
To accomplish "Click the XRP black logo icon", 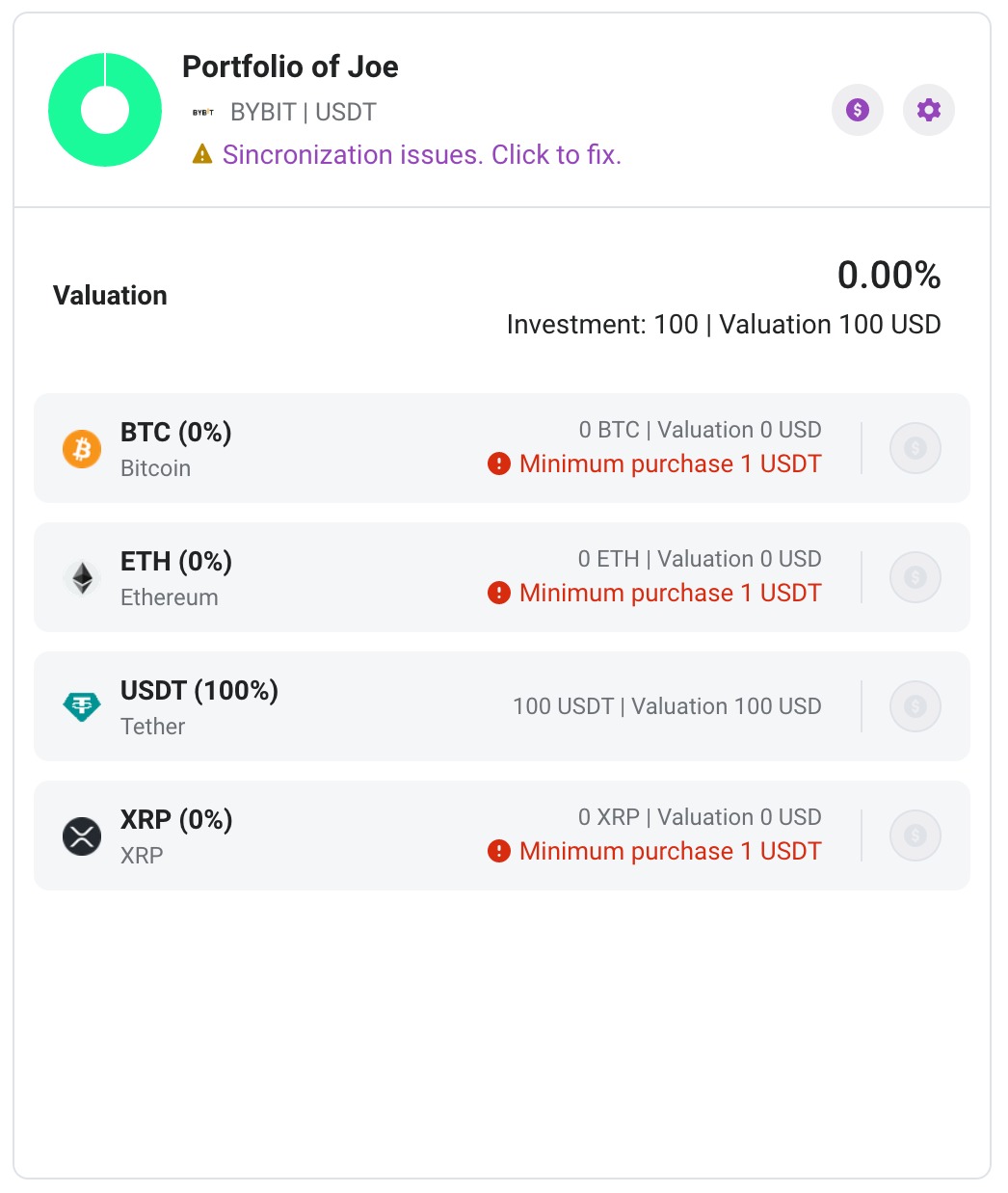I will [x=82, y=836].
